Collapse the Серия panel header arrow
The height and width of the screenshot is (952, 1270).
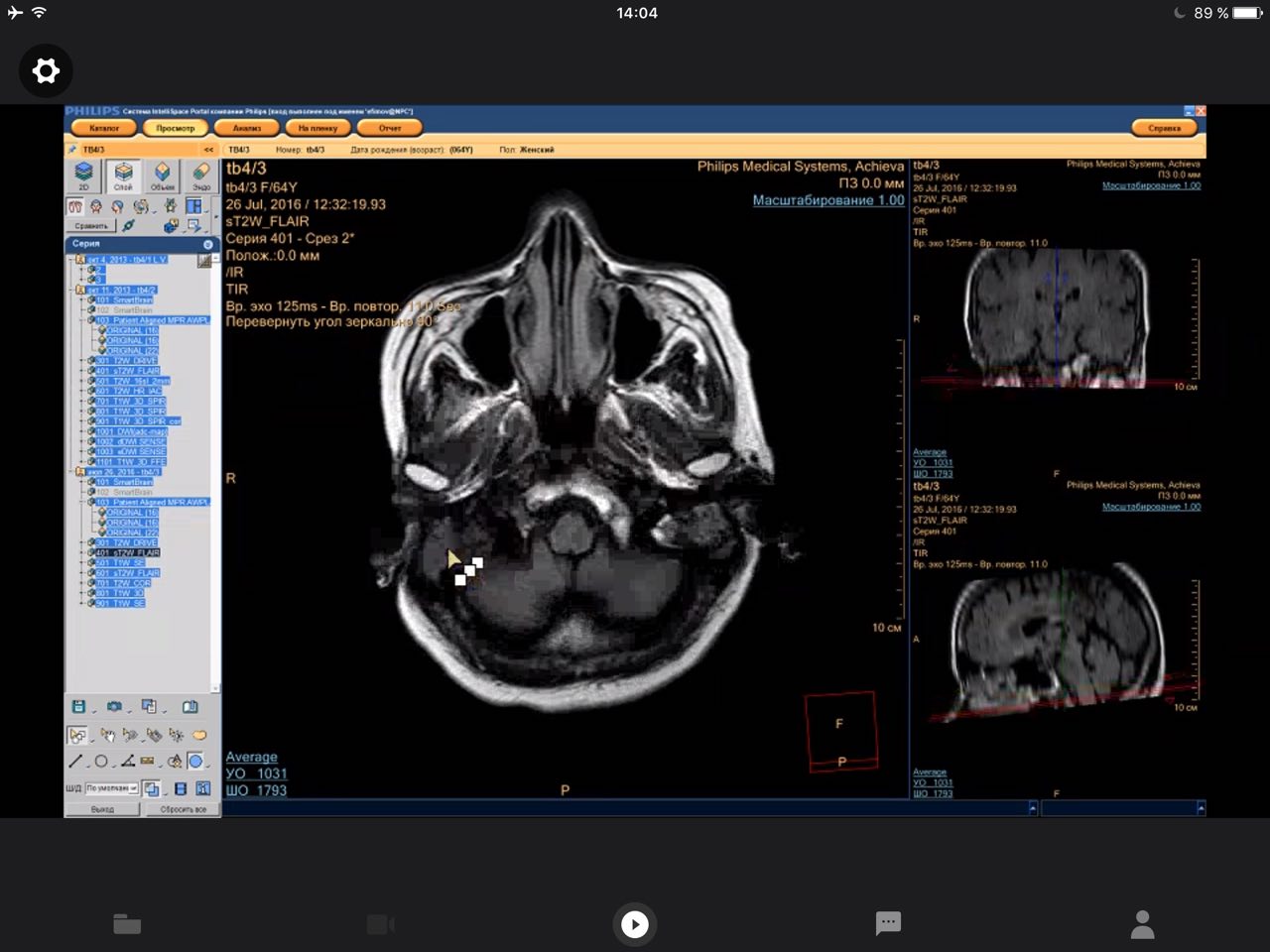pyautogui.click(x=207, y=244)
